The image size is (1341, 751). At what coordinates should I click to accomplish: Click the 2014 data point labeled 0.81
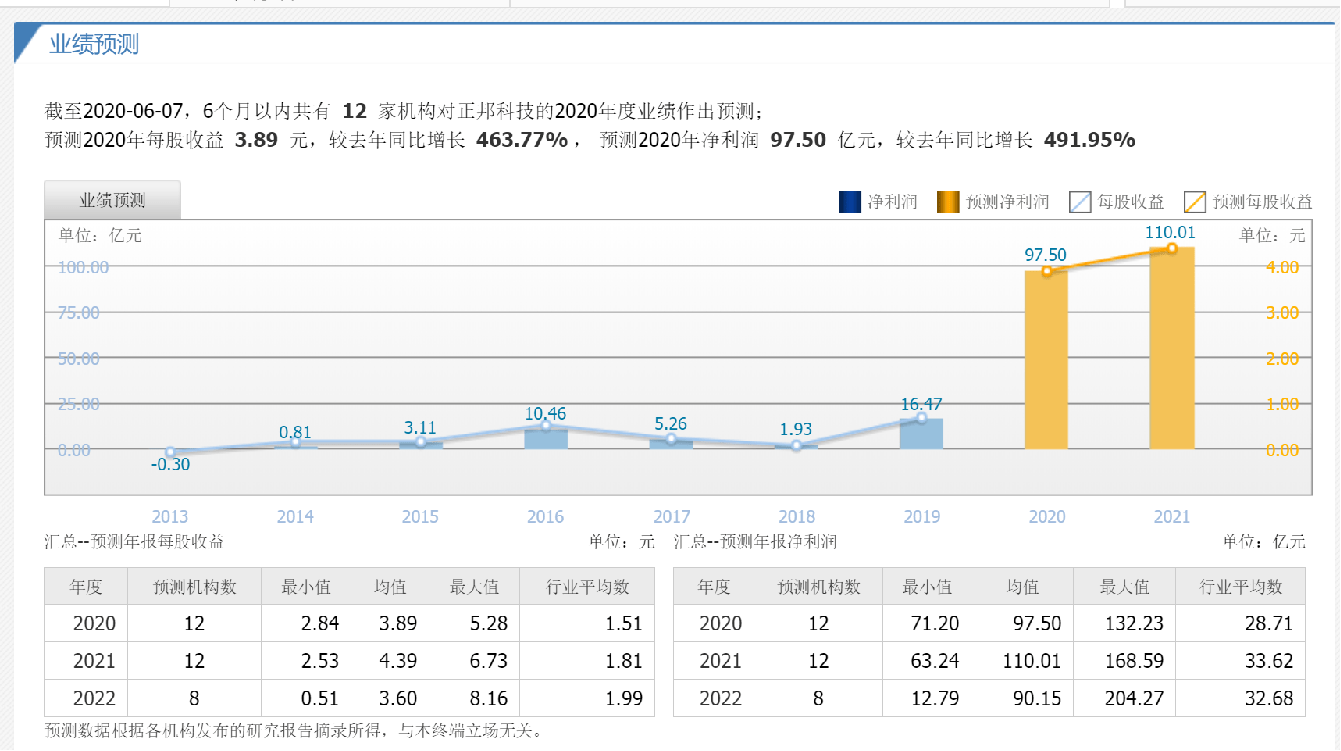pos(295,442)
